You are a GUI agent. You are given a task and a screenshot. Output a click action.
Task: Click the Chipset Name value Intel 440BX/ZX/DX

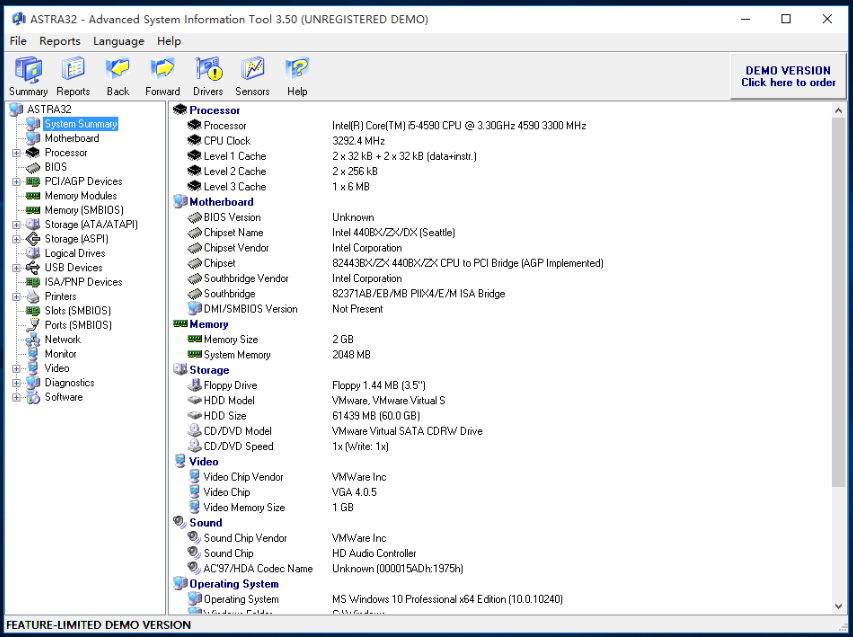point(393,232)
